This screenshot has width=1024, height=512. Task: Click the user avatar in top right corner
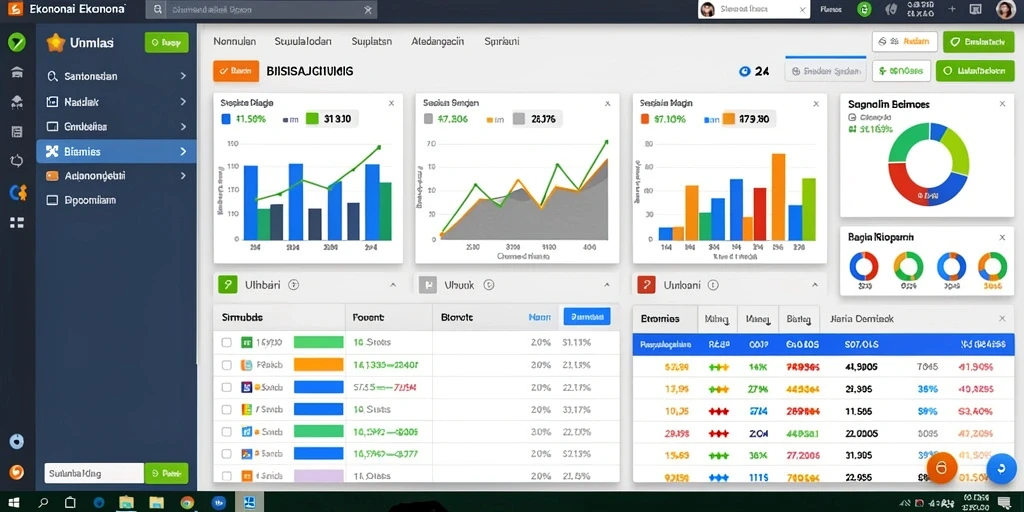pyautogui.click(x=1004, y=9)
